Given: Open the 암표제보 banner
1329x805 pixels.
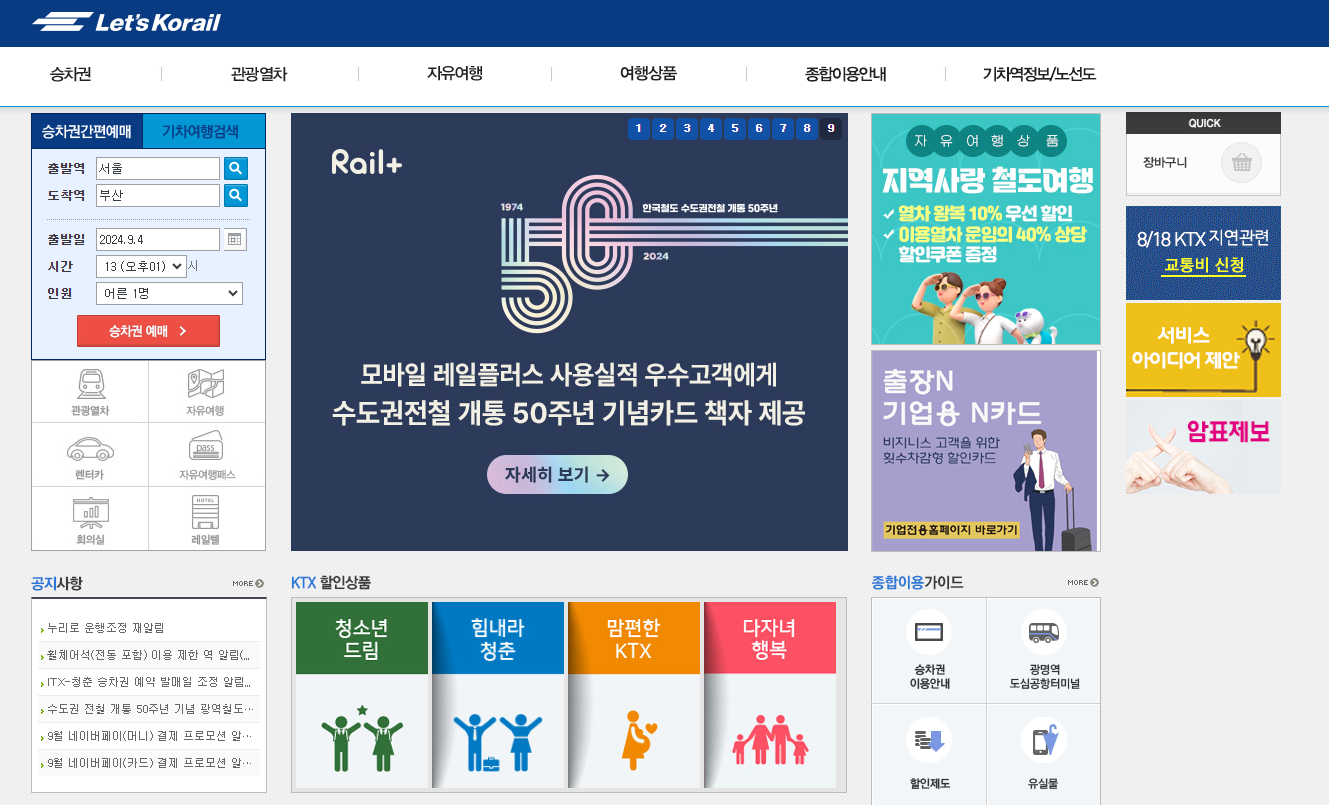Looking at the screenshot, I should click(x=1203, y=446).
